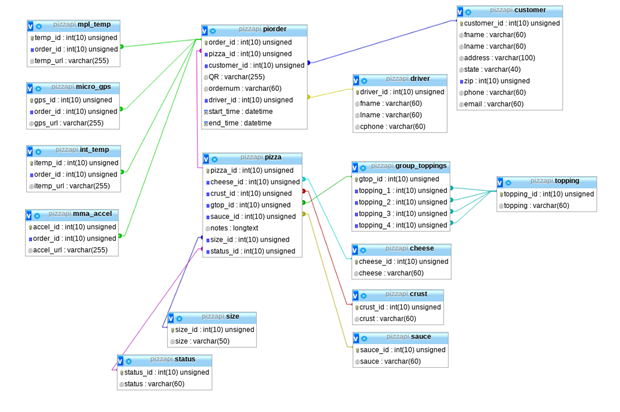Open the gear options icon on topping table
Viewport: 620px width, 412px height.
[x=508, y=183]
